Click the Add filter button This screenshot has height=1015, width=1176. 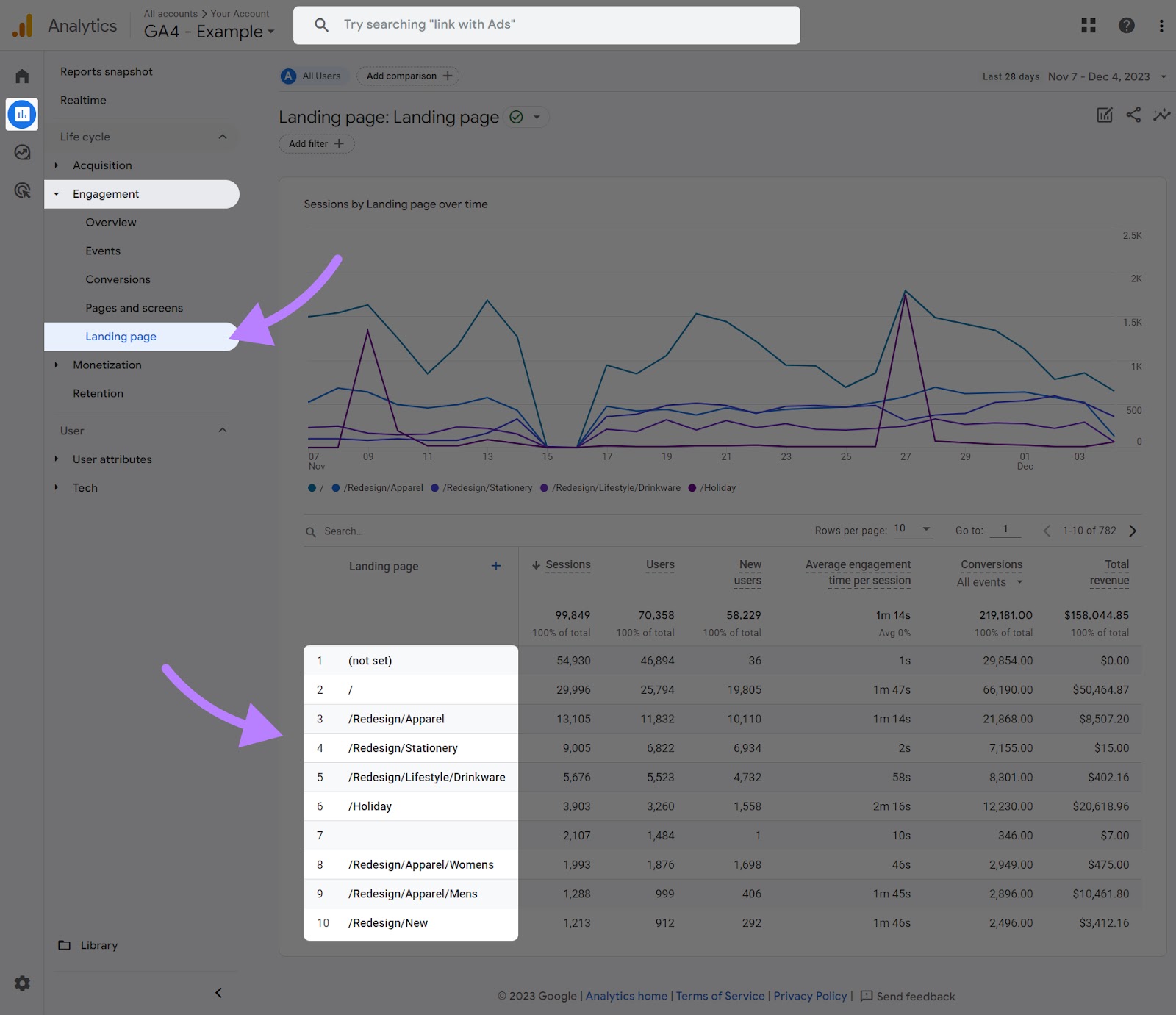316,144
